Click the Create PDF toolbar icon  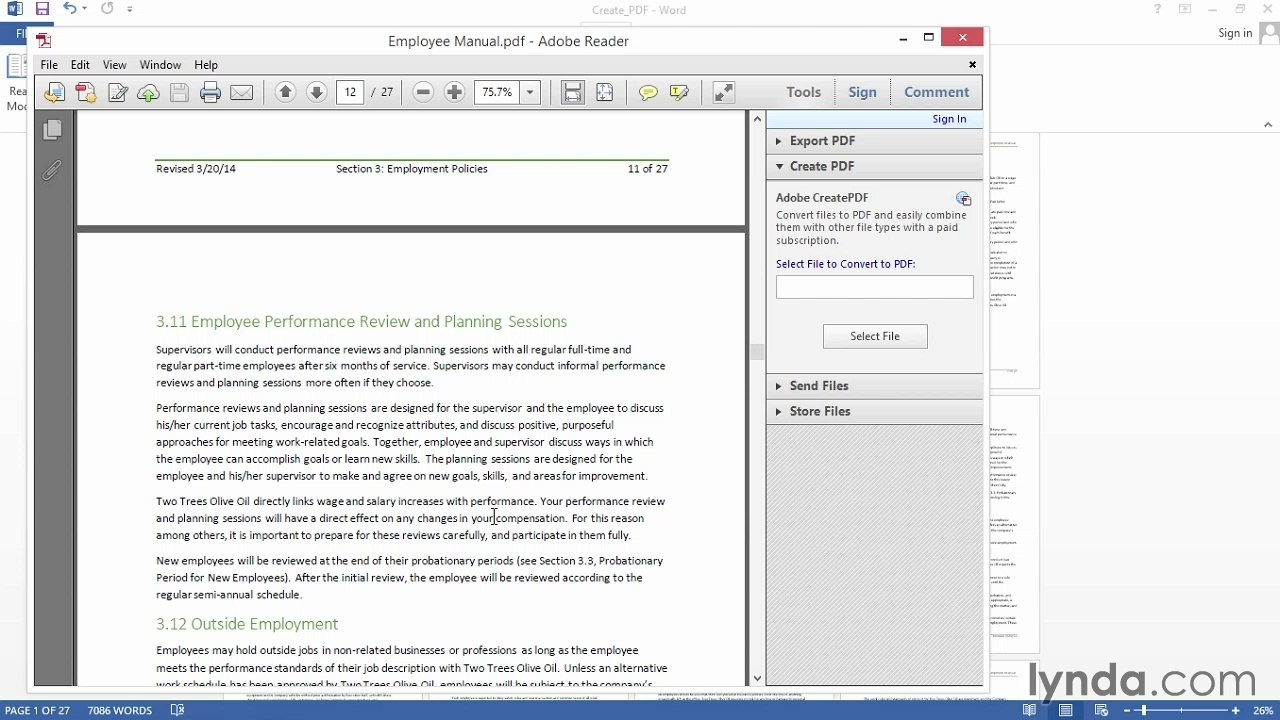(86, 92)
